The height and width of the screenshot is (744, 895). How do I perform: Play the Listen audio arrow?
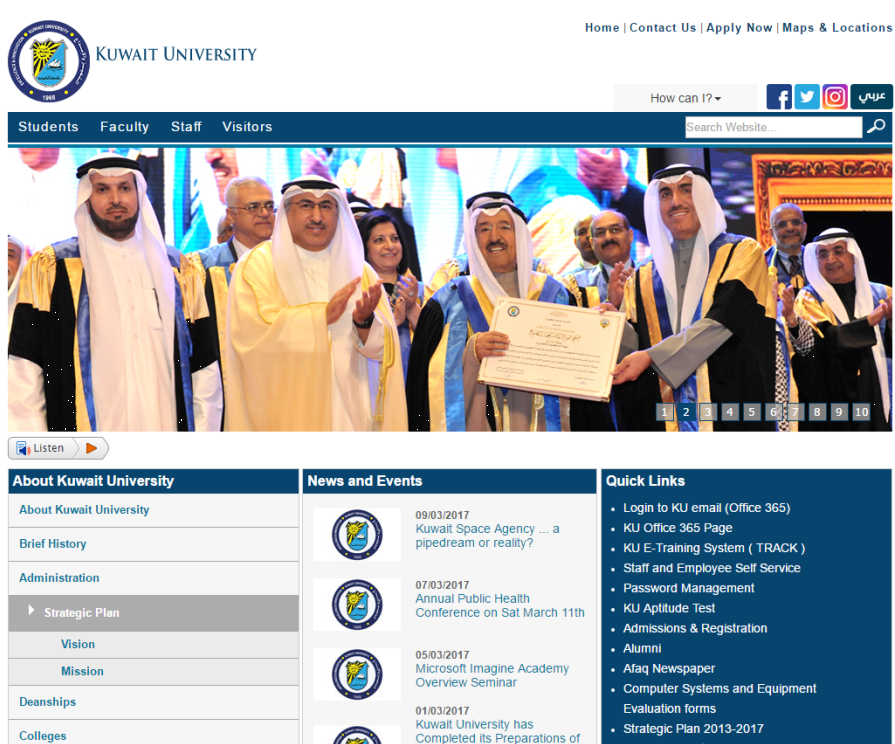tap(91, 448)
